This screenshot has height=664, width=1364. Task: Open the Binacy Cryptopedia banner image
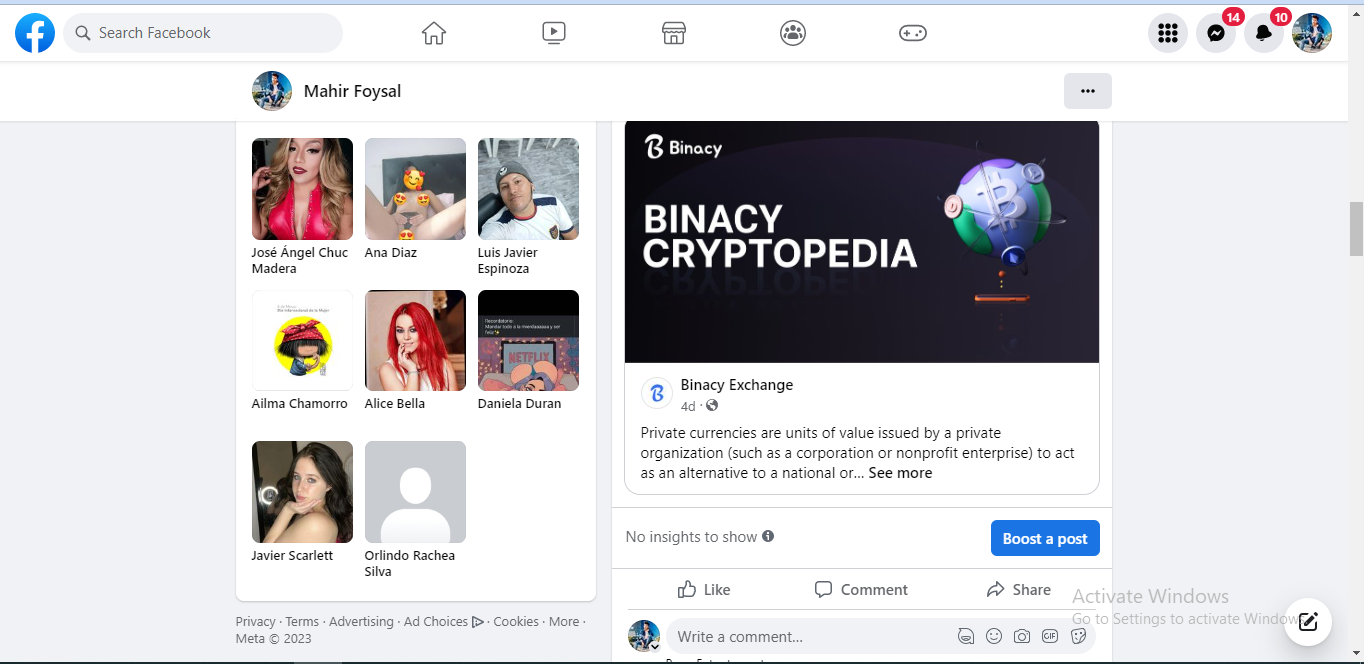[862, 241]
